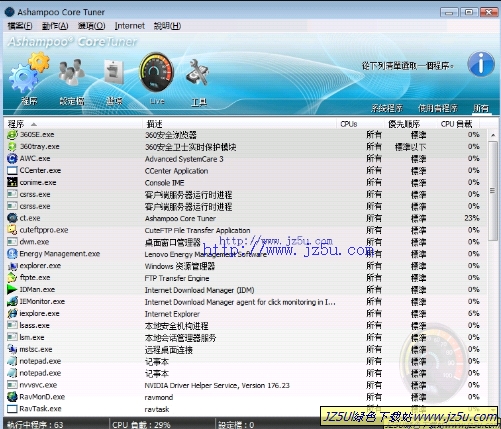Click the NVIDIA Driver Helper Service description

pos(217,385)
